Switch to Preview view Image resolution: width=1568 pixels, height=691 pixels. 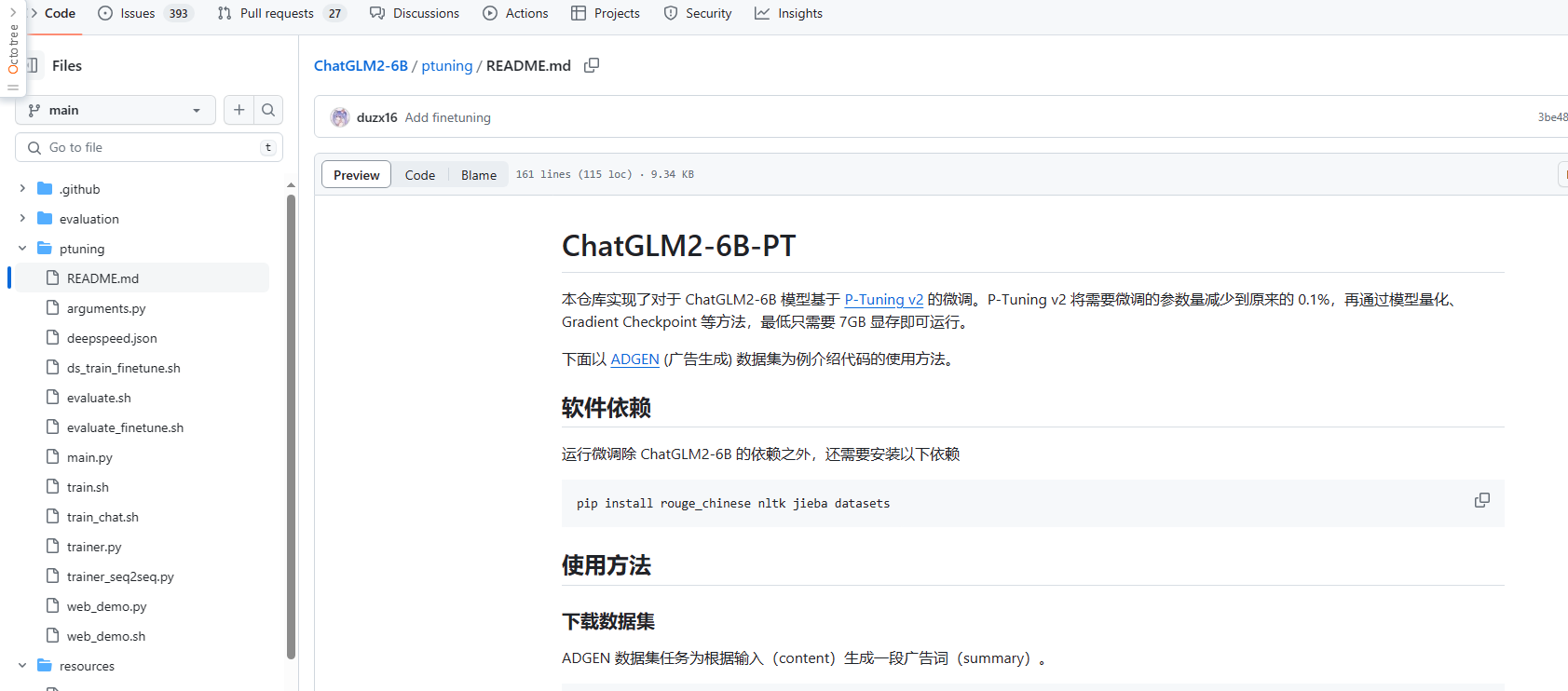[x=357, y=175]
